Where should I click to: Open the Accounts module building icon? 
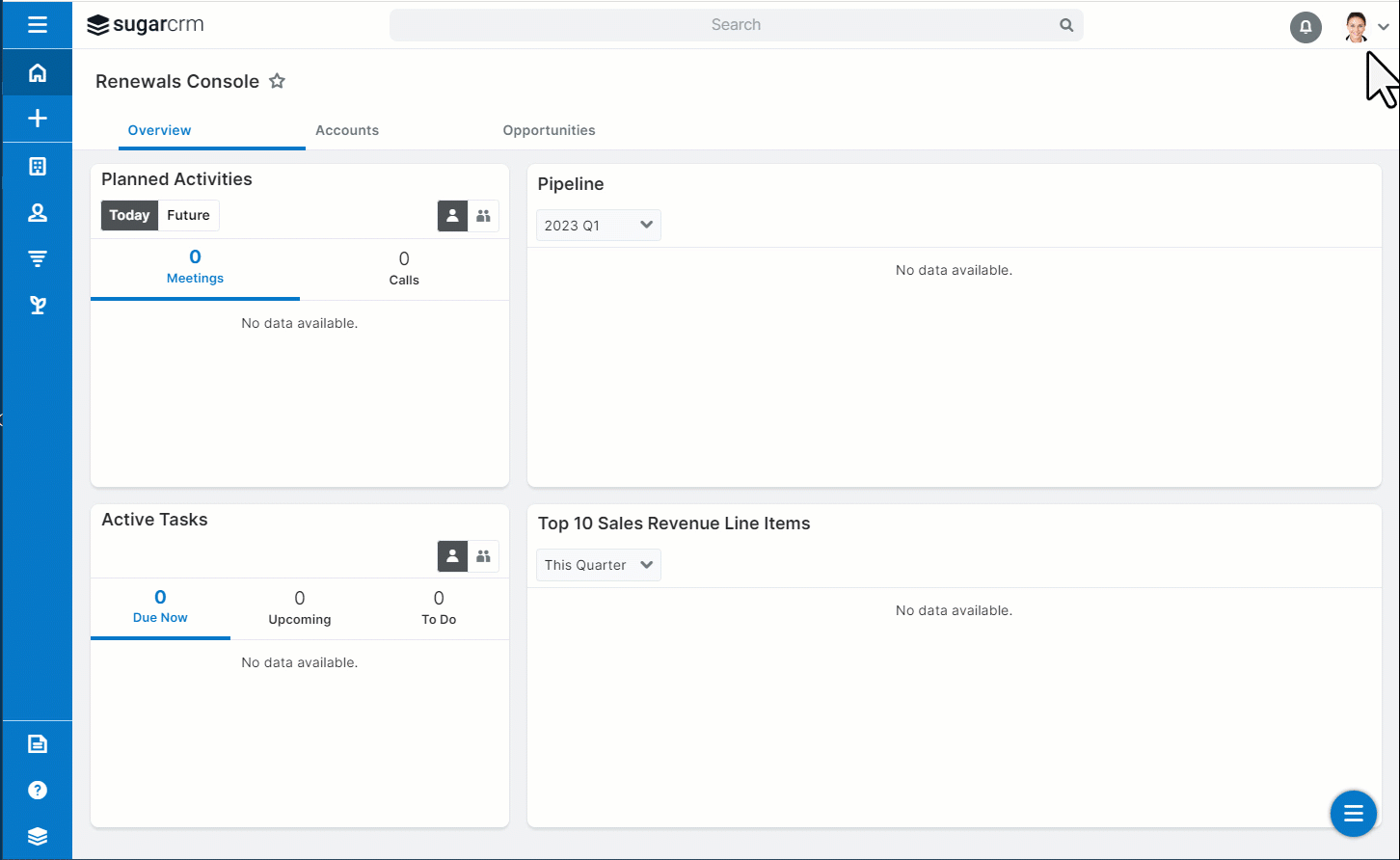click(38, 167)
